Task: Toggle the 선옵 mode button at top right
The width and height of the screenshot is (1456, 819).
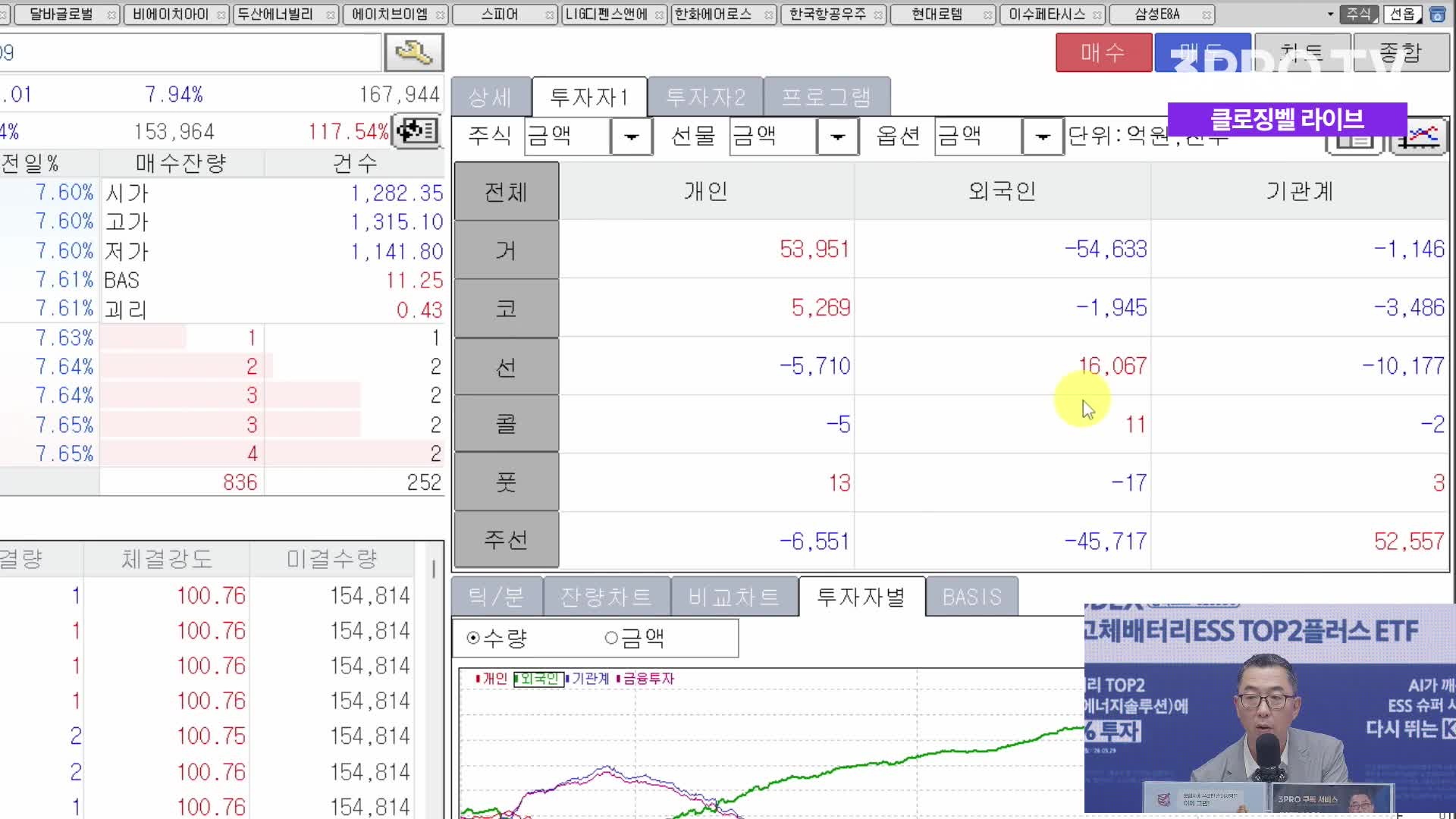Action: [1403, 14]
